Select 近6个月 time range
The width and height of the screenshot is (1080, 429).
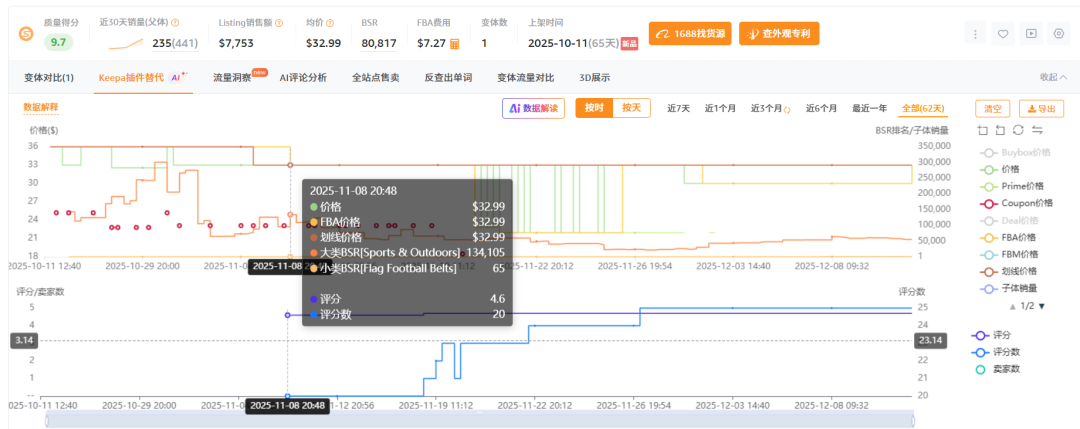[x=821, y=108]
